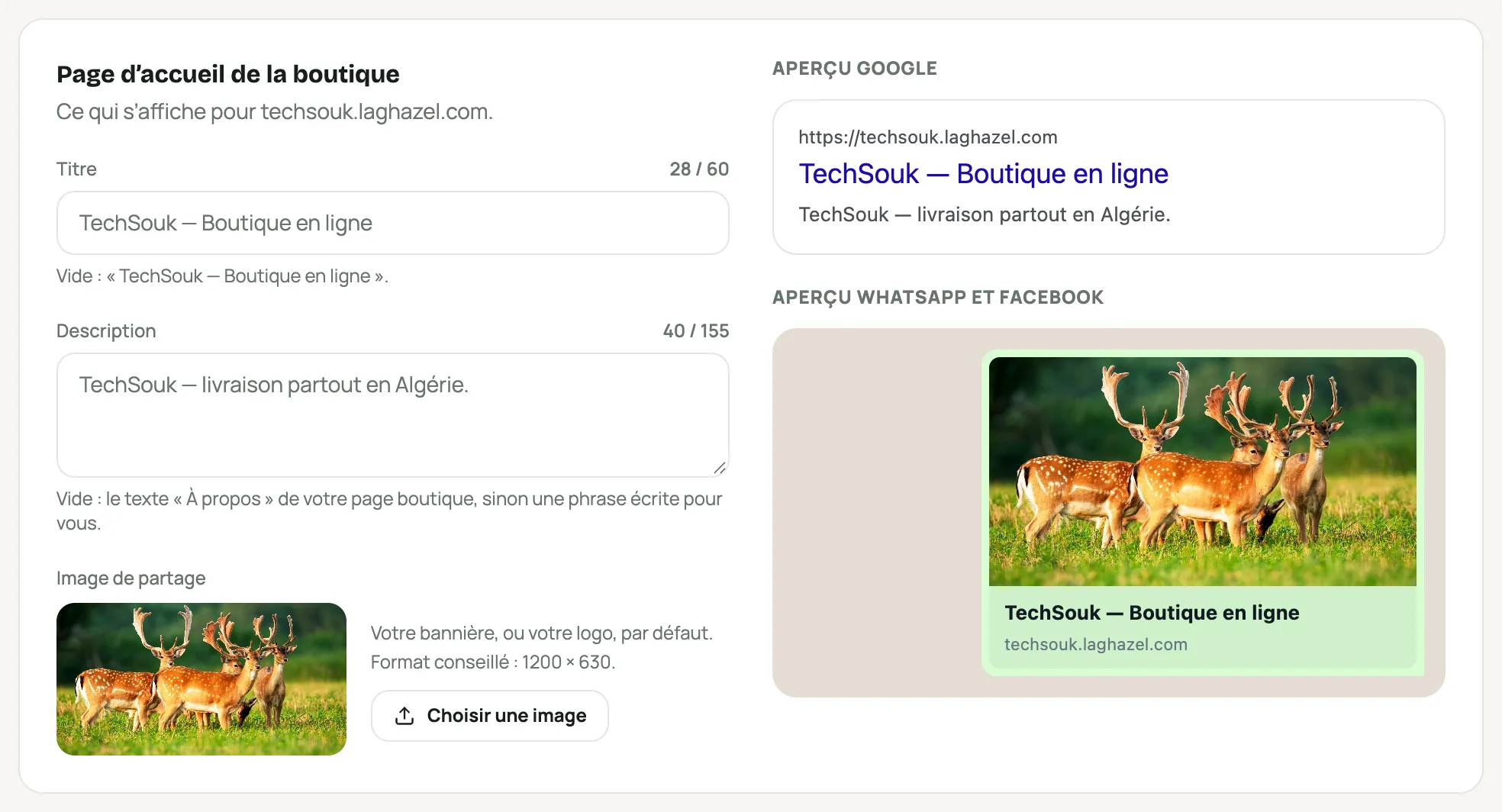This screenshot has height=812, width=1502.
Task: Click the Page d'accueil de la boutique heading
Action: 227,74
